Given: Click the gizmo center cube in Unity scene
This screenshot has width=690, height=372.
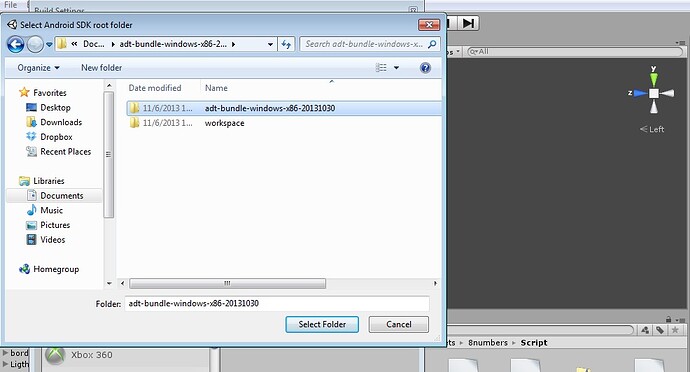Looking at the screenshot, I should point(654,93).
